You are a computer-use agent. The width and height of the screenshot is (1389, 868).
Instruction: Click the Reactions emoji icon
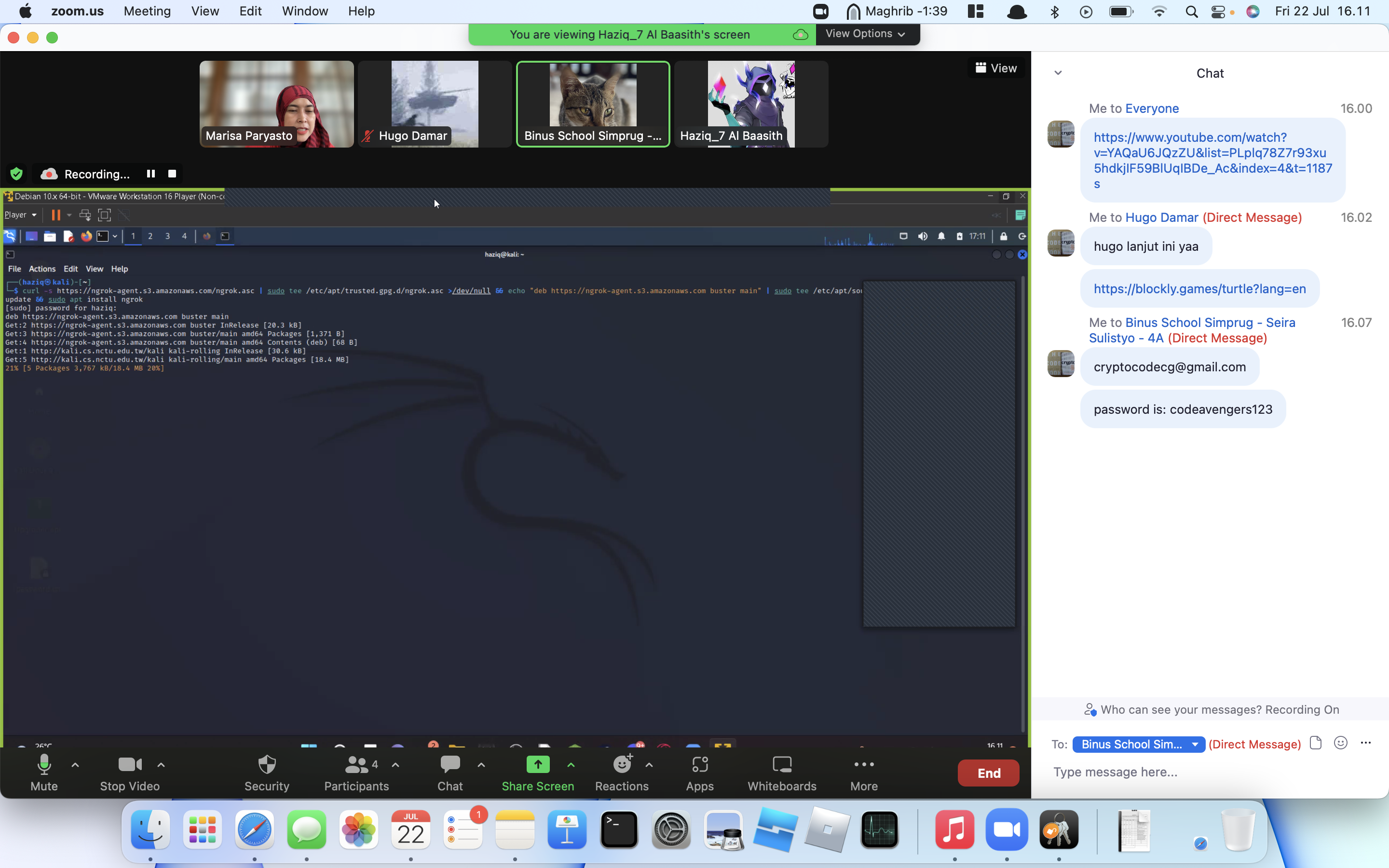[x=622, y=764]
